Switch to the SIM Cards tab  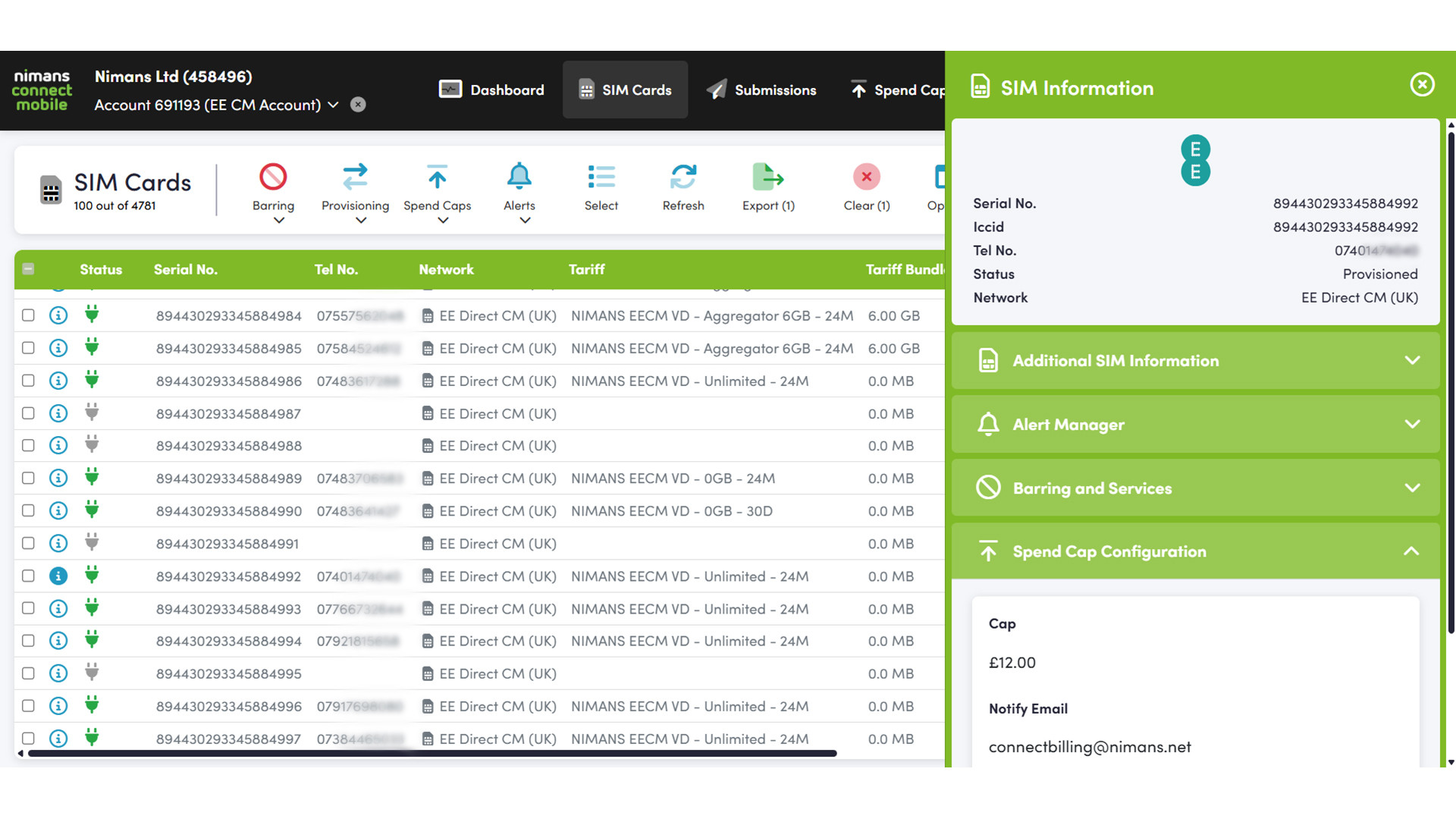pos(625,89)
